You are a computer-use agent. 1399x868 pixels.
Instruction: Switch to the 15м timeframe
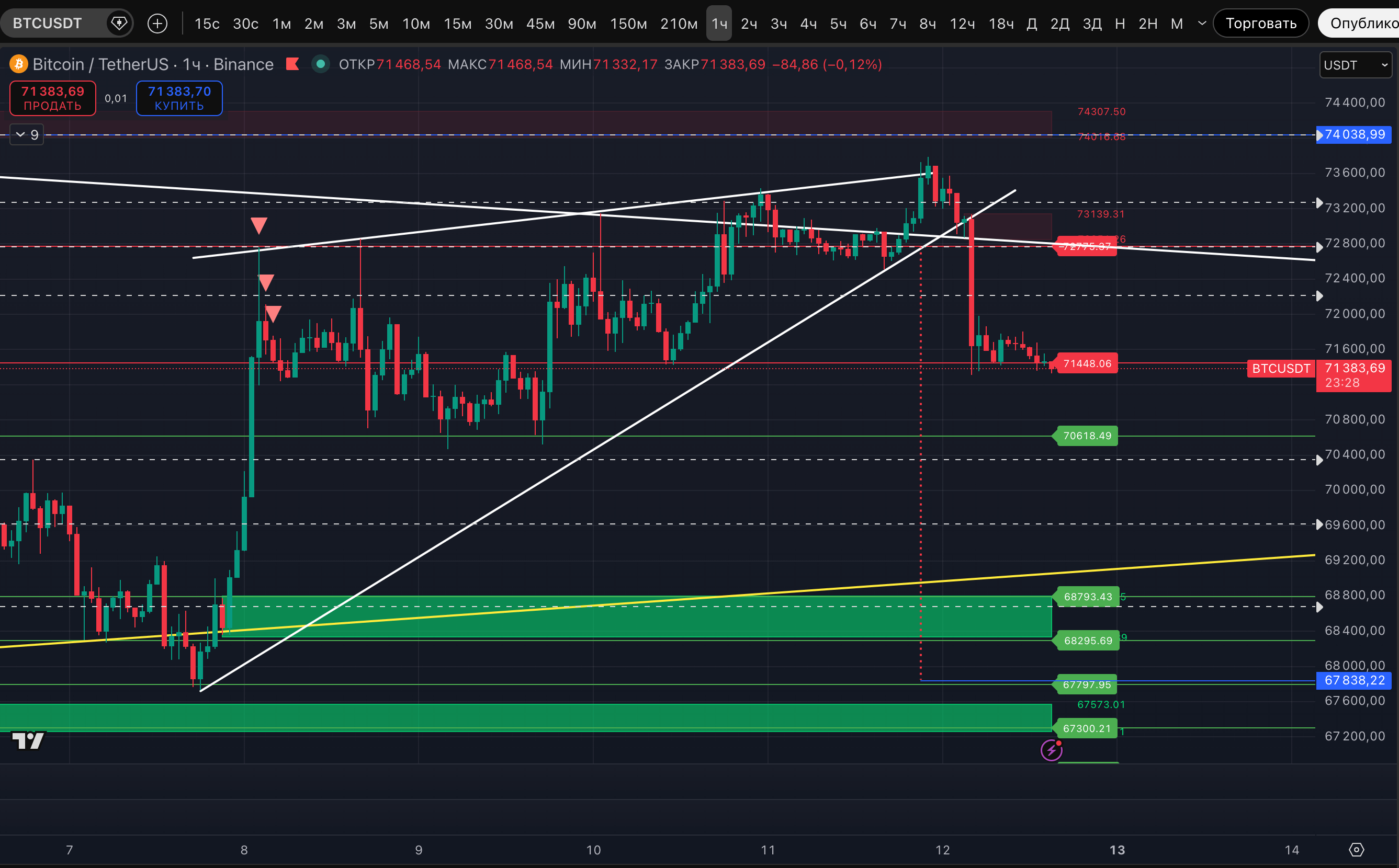tap(457, 24)
